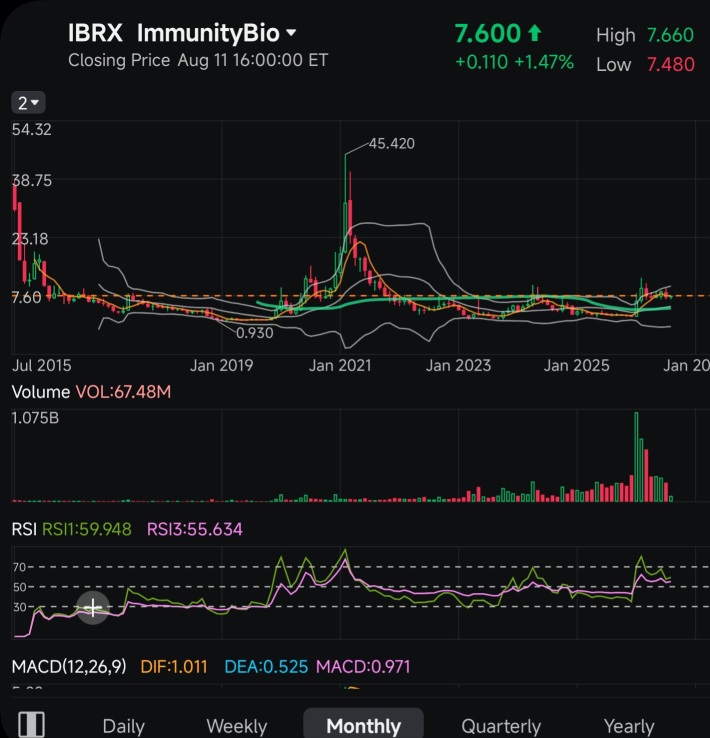710x738 pixels.
Task: Click the Jan 2021 date axis label
Action: click(x=340, y=365)
